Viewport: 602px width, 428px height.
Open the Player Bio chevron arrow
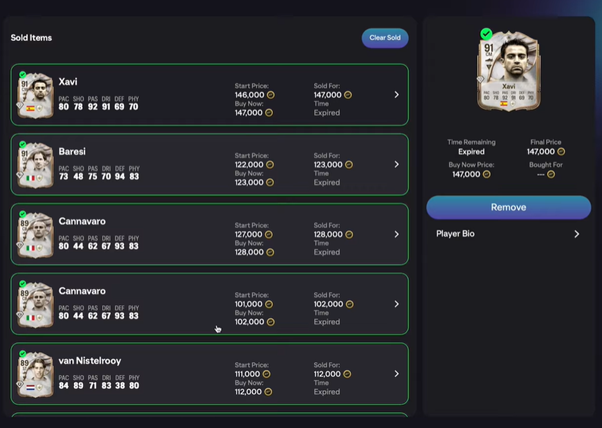point(576,234)
